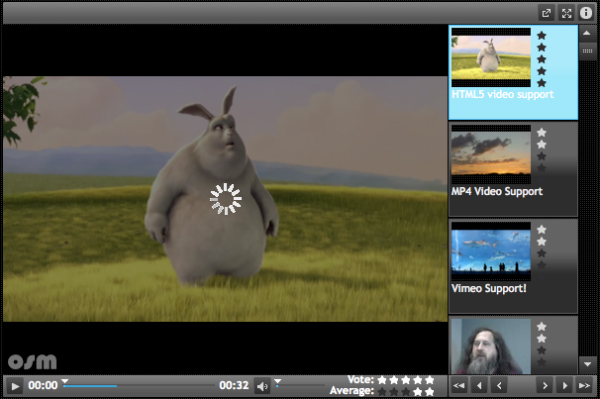Click the 'Vote:' label

click(x=360, y=380)
